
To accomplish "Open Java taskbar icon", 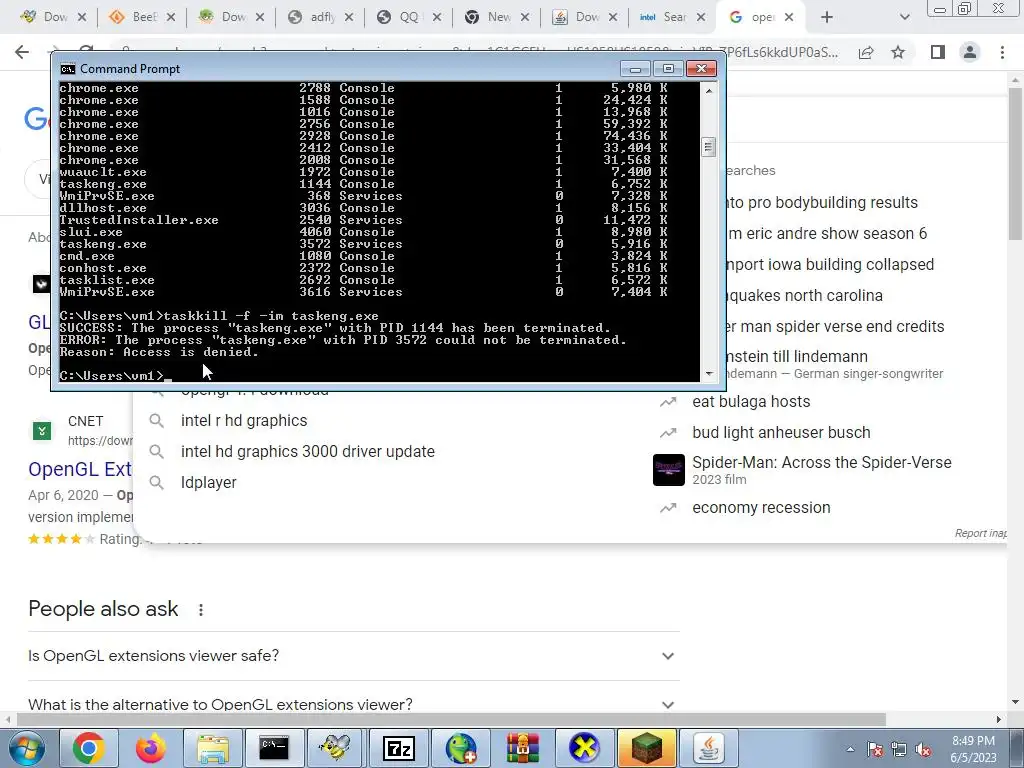I will pos(708,748).
